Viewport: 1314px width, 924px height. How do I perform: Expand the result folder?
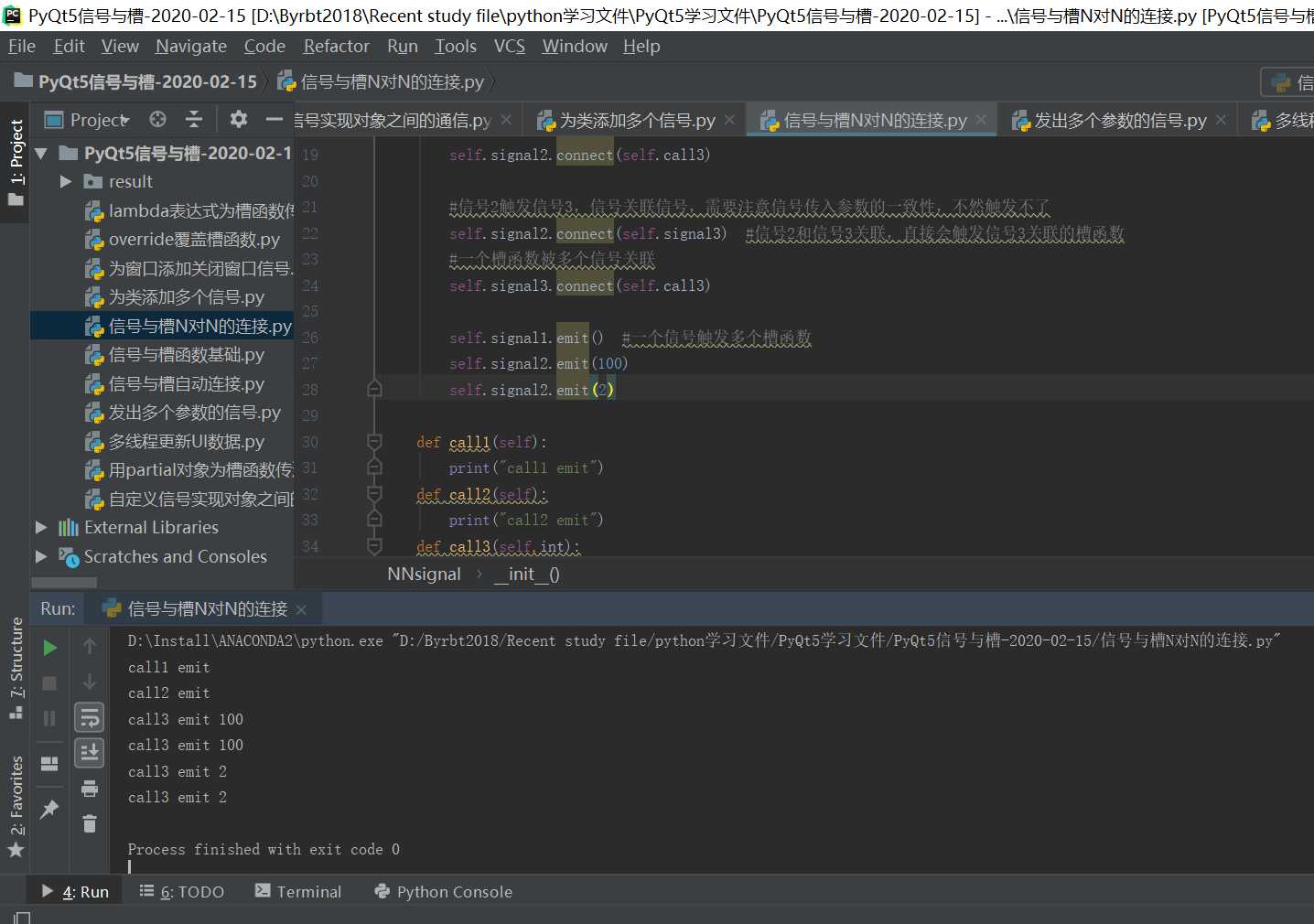coord(65,181)
